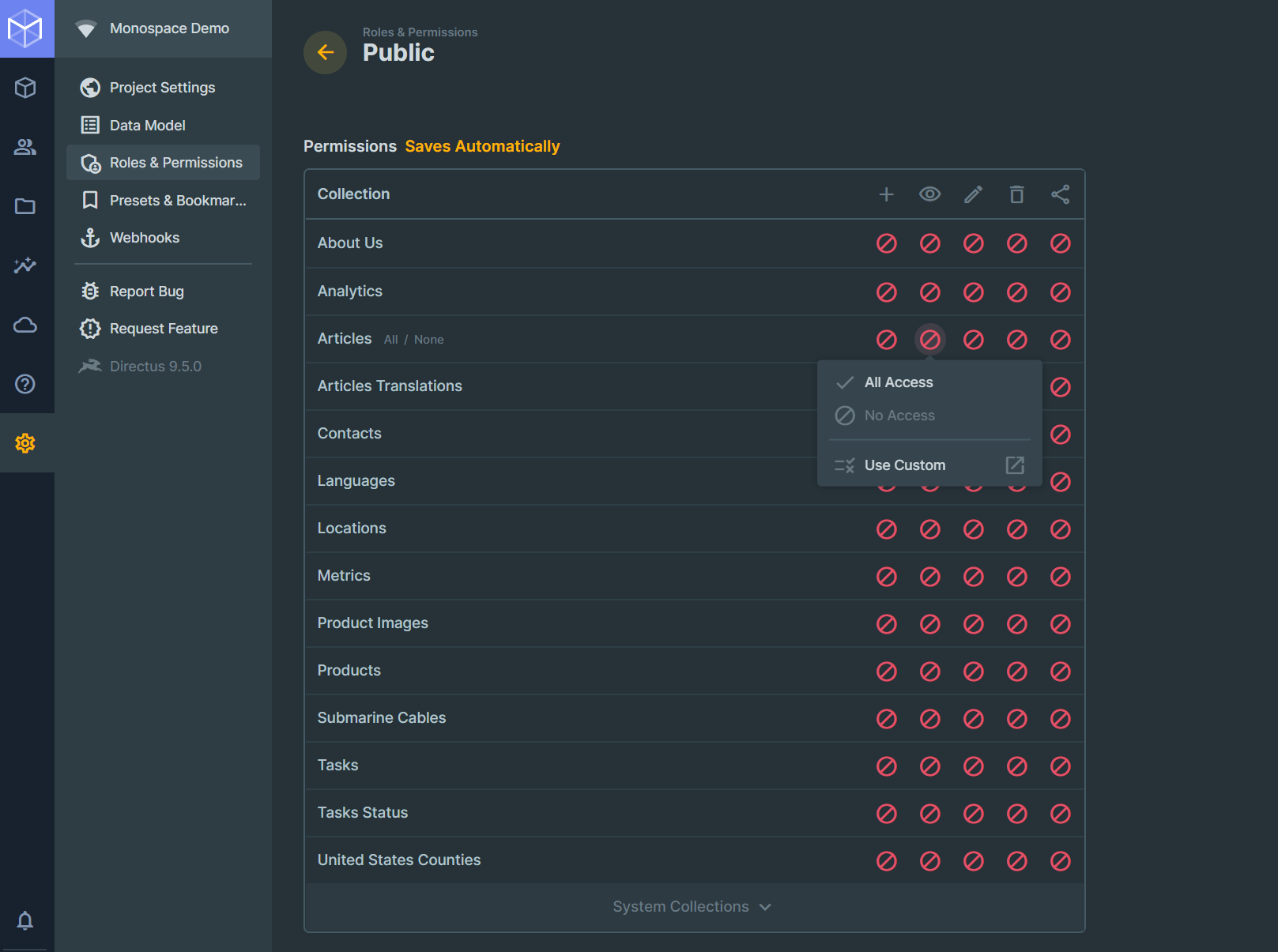Open read permission dropdown for Analytics
The width and height of the screenshot is (1278, 952).
tap(930, 292)
